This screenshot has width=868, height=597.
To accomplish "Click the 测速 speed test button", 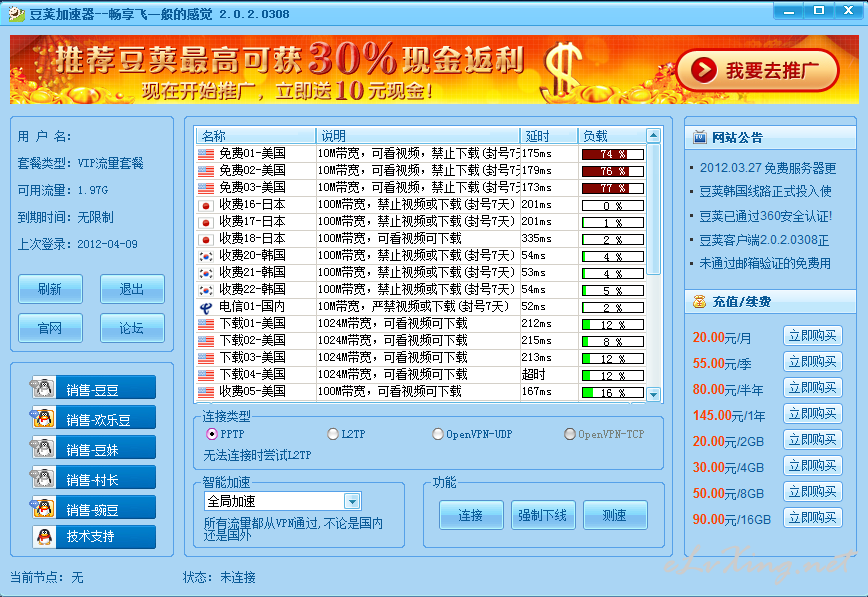I will coord(615,516).
